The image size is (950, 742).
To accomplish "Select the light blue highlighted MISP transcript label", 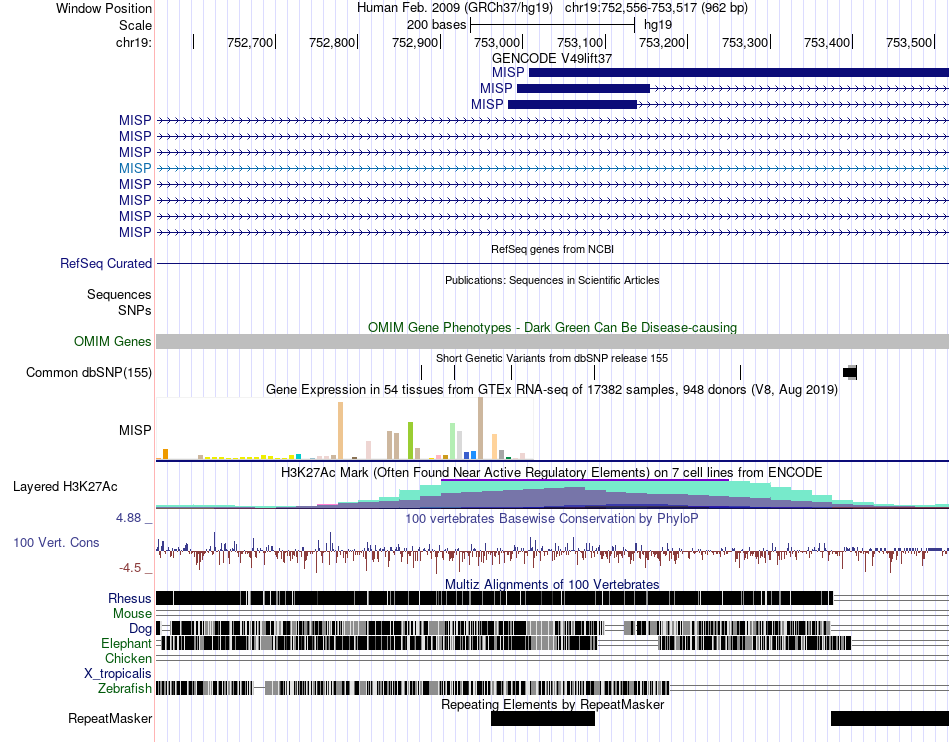I will tap(135, 168).
